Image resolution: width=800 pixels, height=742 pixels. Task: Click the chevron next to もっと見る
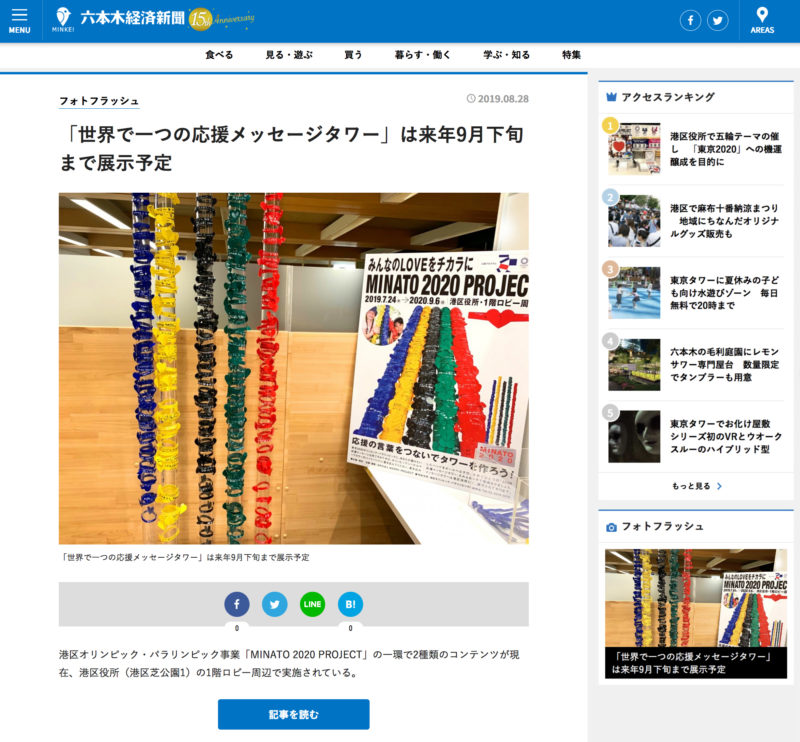(x=719, y=486)
